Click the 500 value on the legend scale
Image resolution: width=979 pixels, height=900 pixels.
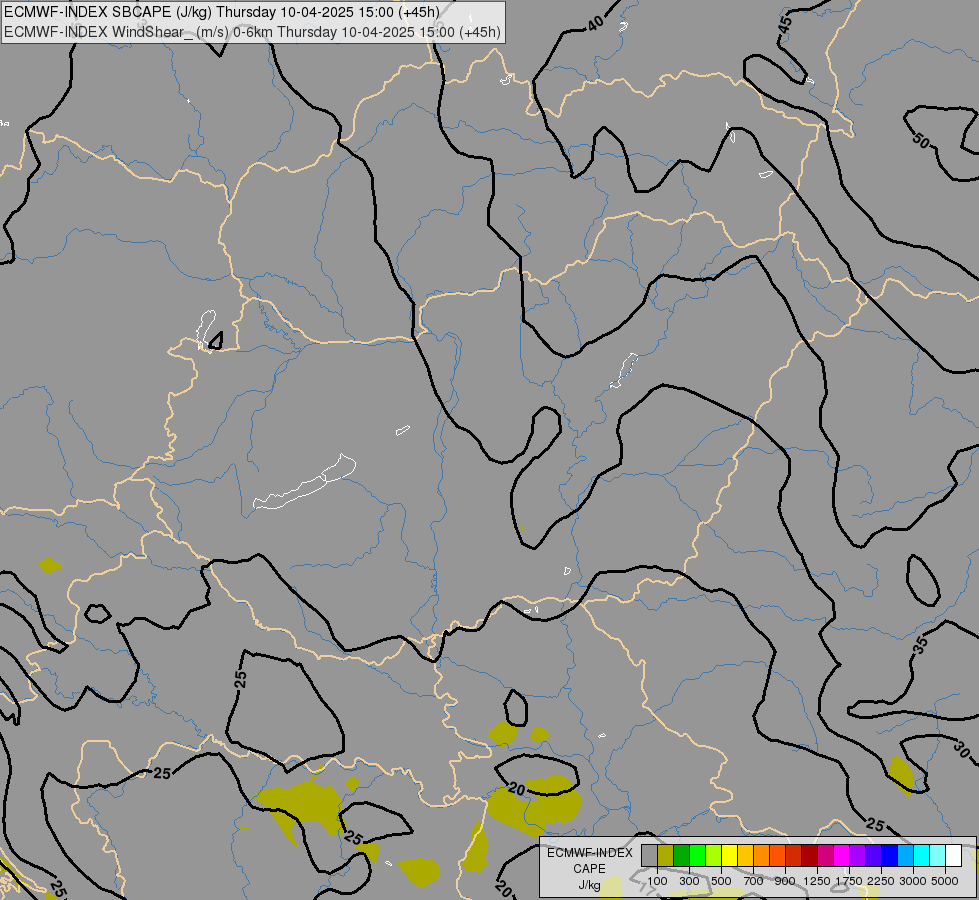721,881
